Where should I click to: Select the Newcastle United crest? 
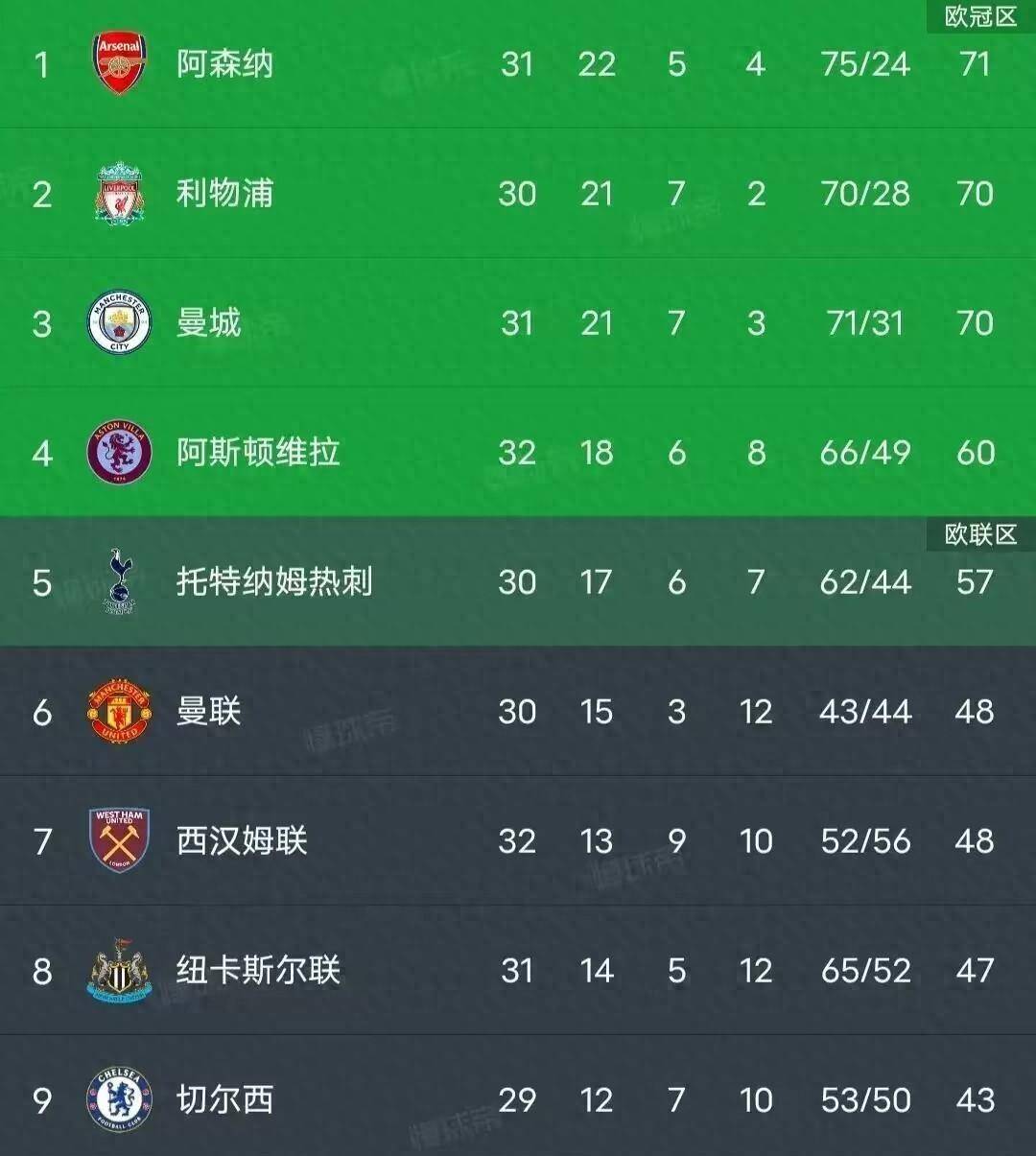[119, 971]
